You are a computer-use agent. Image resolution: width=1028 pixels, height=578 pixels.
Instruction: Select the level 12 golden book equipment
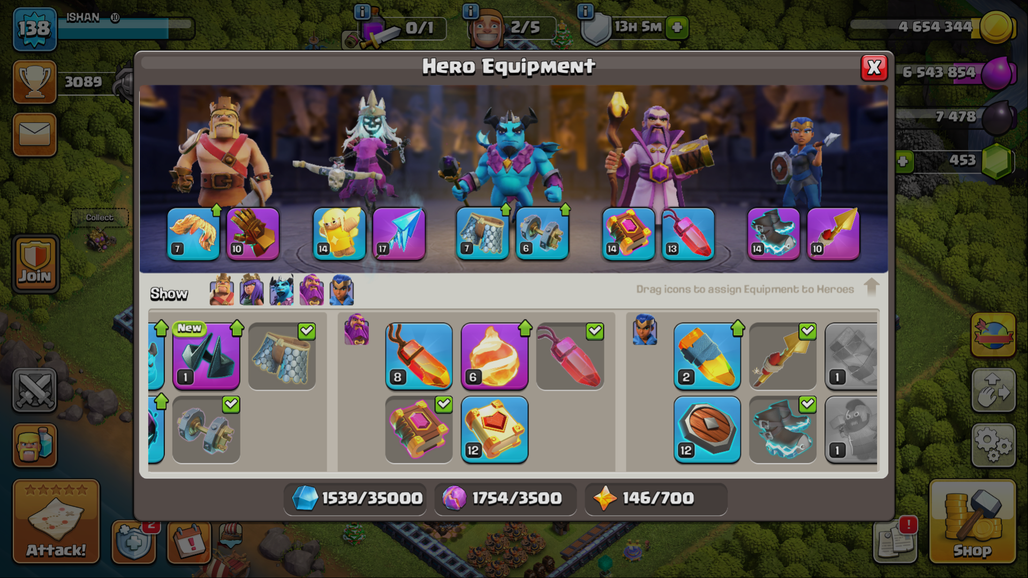click(494, 430)
